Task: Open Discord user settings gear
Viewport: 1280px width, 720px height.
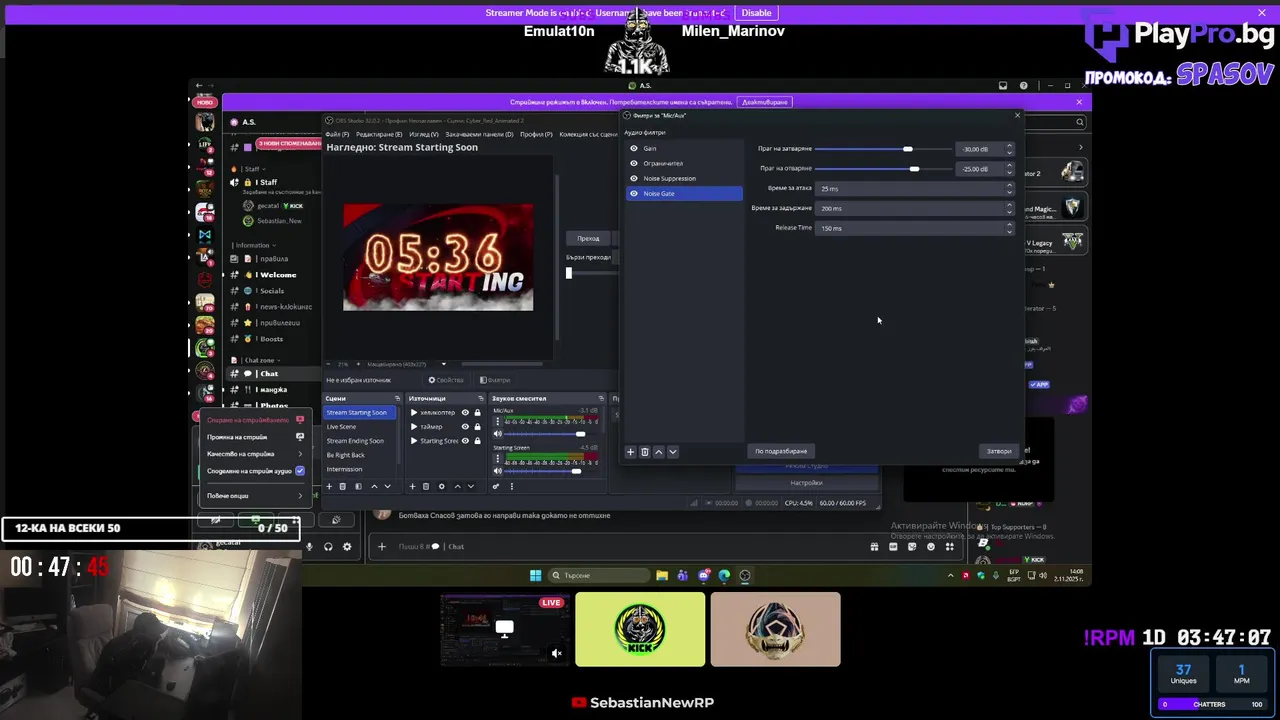Action: pyautogui.click(x=347, y=547)
